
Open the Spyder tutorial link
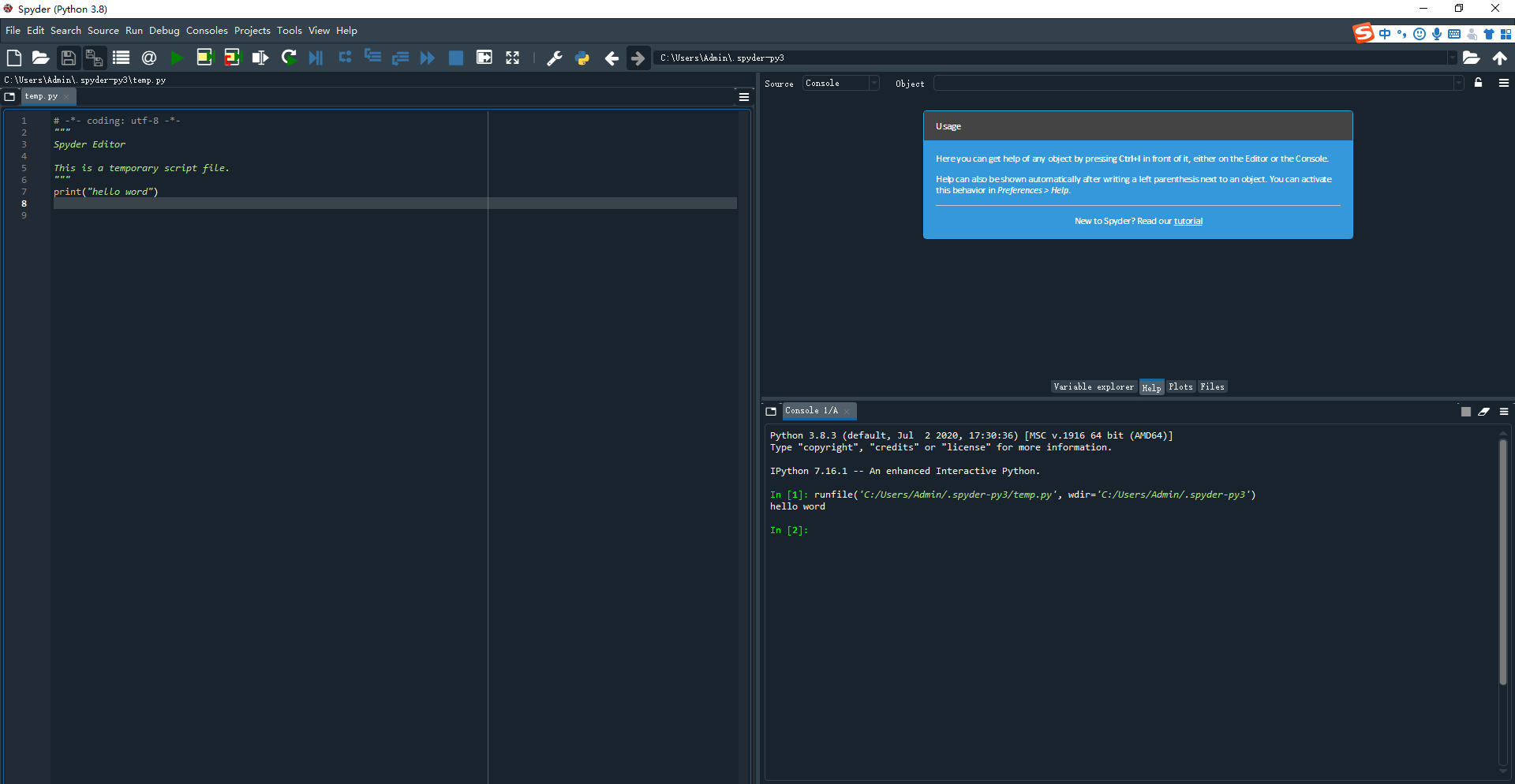(1188, 221)
